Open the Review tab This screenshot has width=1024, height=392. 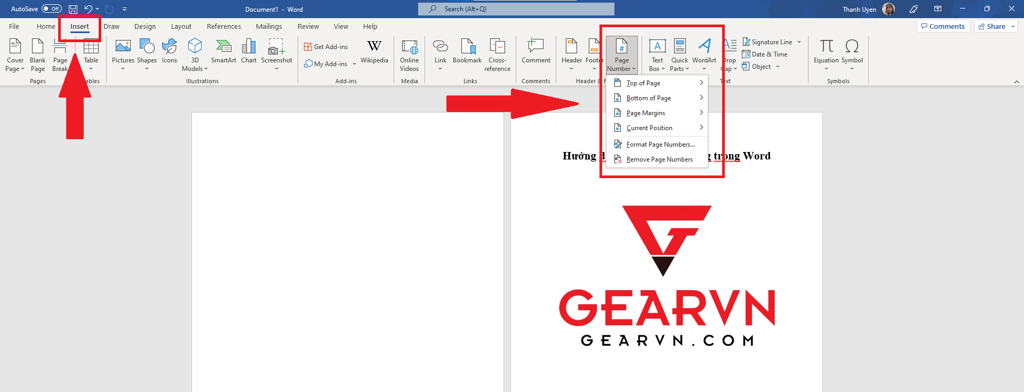point(308,26)
